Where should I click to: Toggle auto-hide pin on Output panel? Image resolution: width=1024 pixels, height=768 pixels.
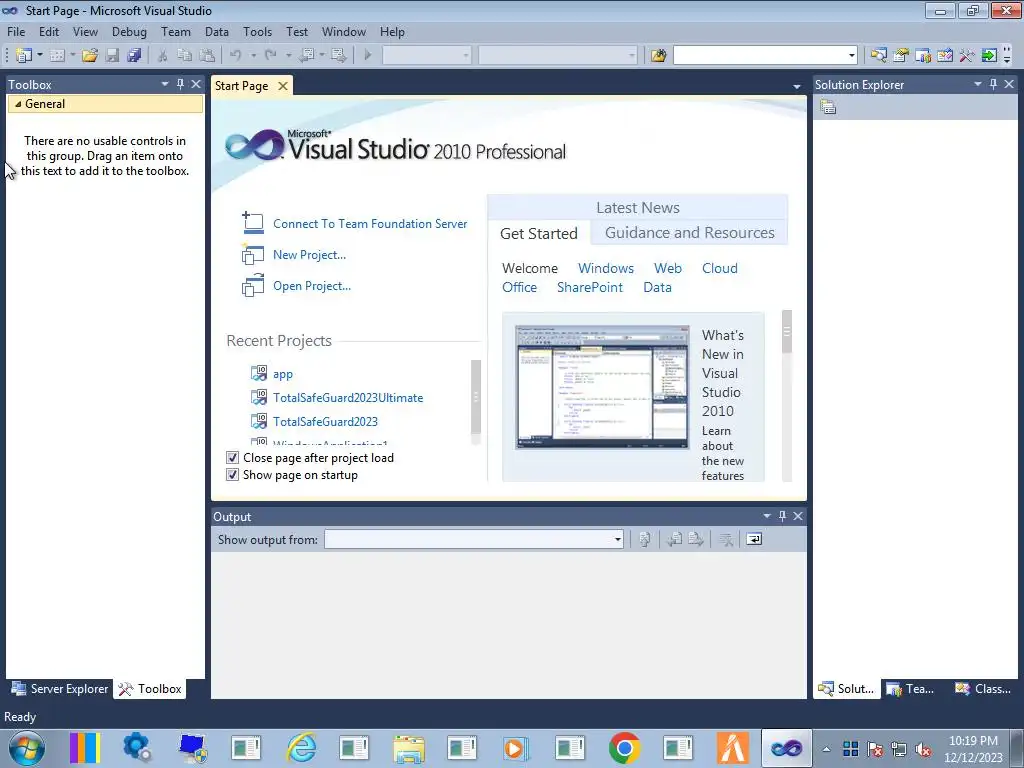pos(782,516)
